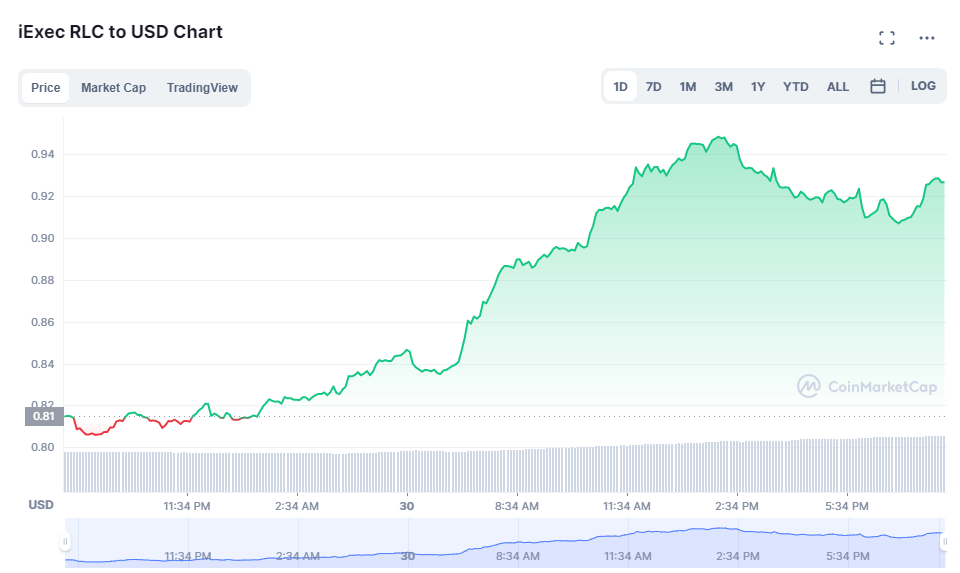Click the 0.88 y-axis label
This screenshot has height=573, width=960.
[43, 280]
